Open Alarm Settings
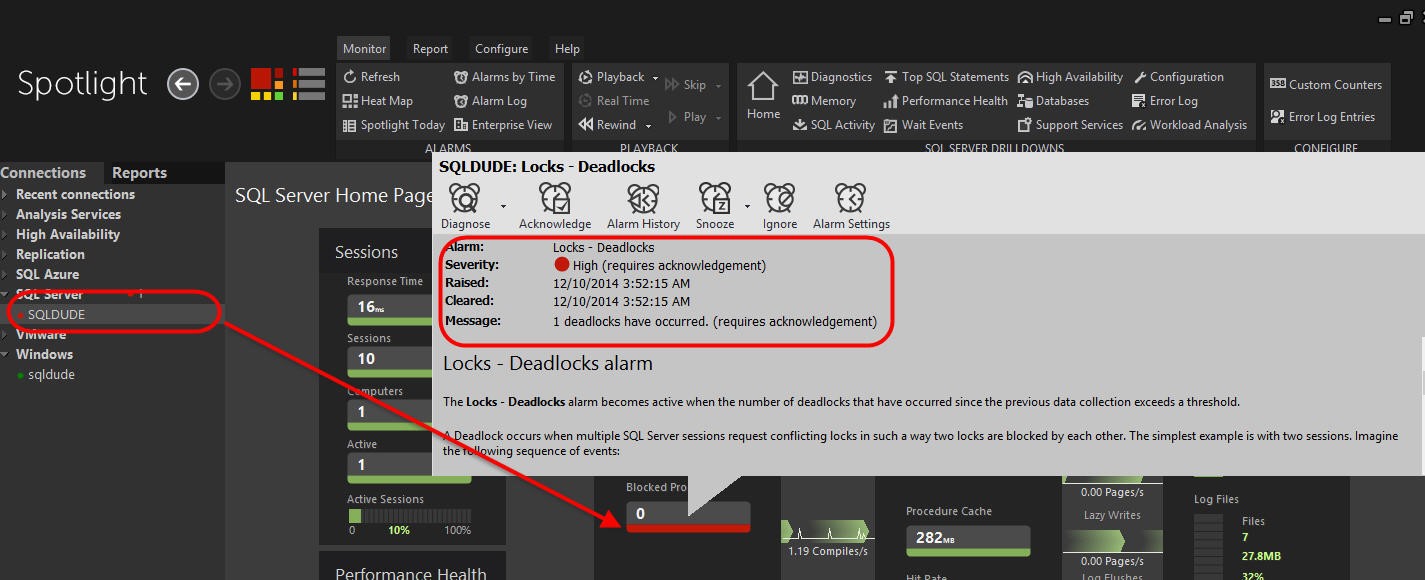The height and width of the screenshot is (580, 1425). 851,206
